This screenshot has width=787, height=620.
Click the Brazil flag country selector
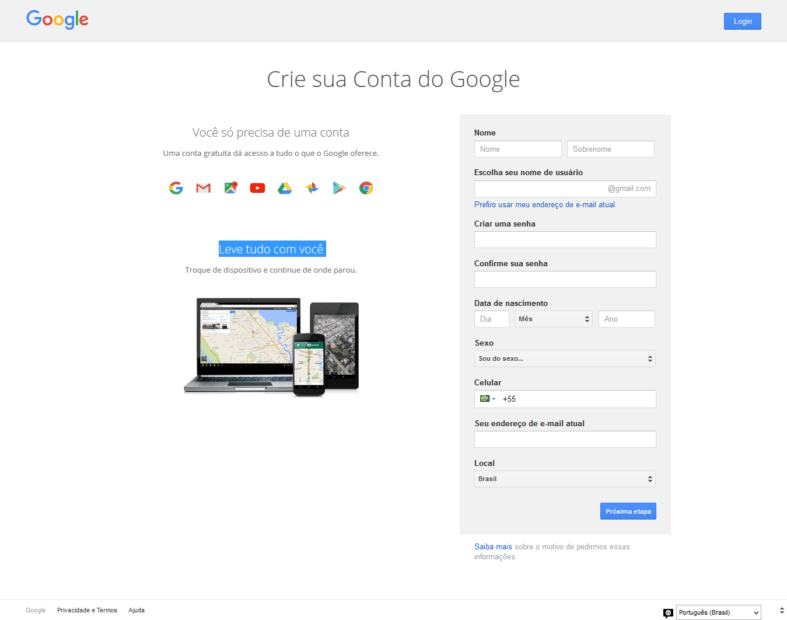click(x=487, y=399)
